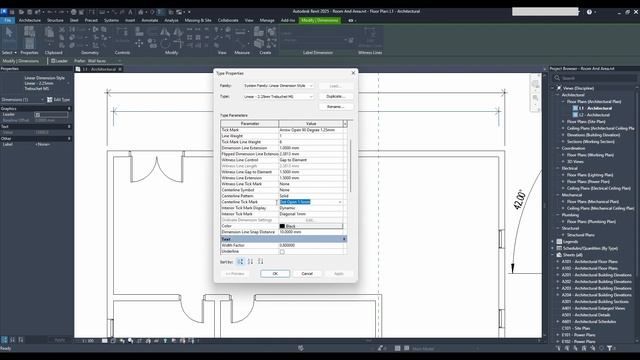Close the L1 - Architectural view tab
640x360 pixels.
(120, 69)
